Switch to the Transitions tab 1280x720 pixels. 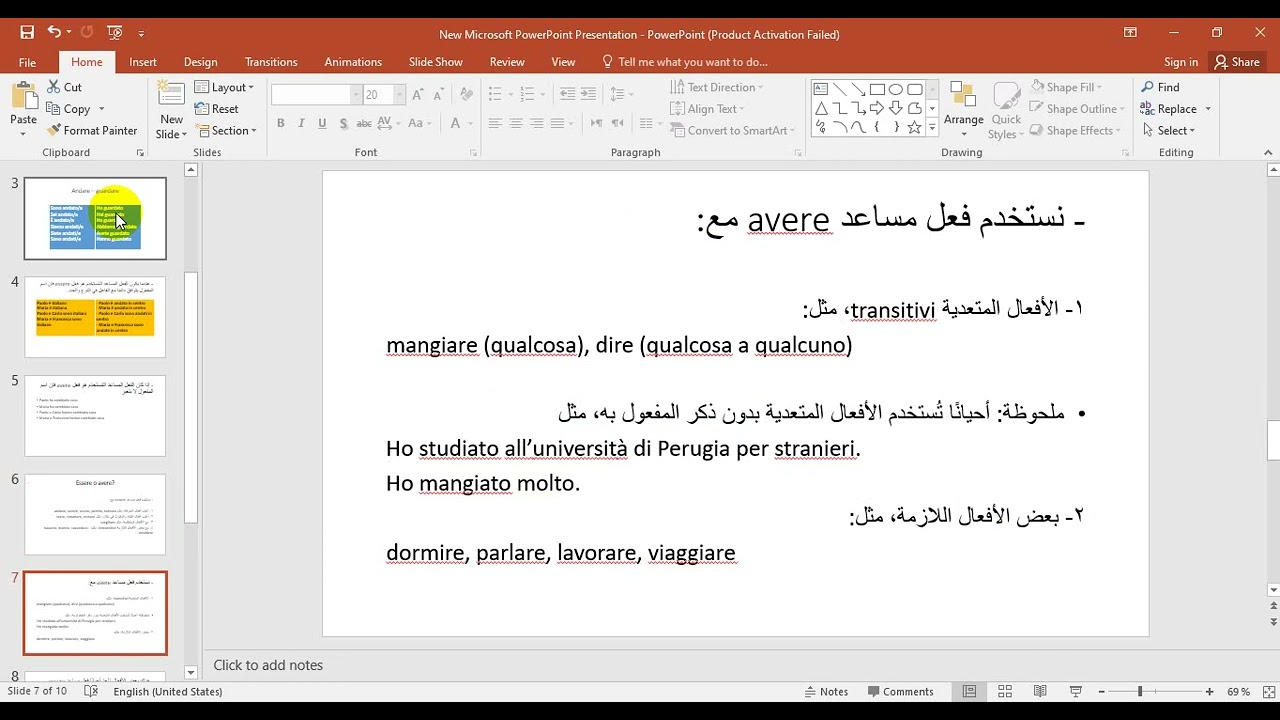(271, 62)
